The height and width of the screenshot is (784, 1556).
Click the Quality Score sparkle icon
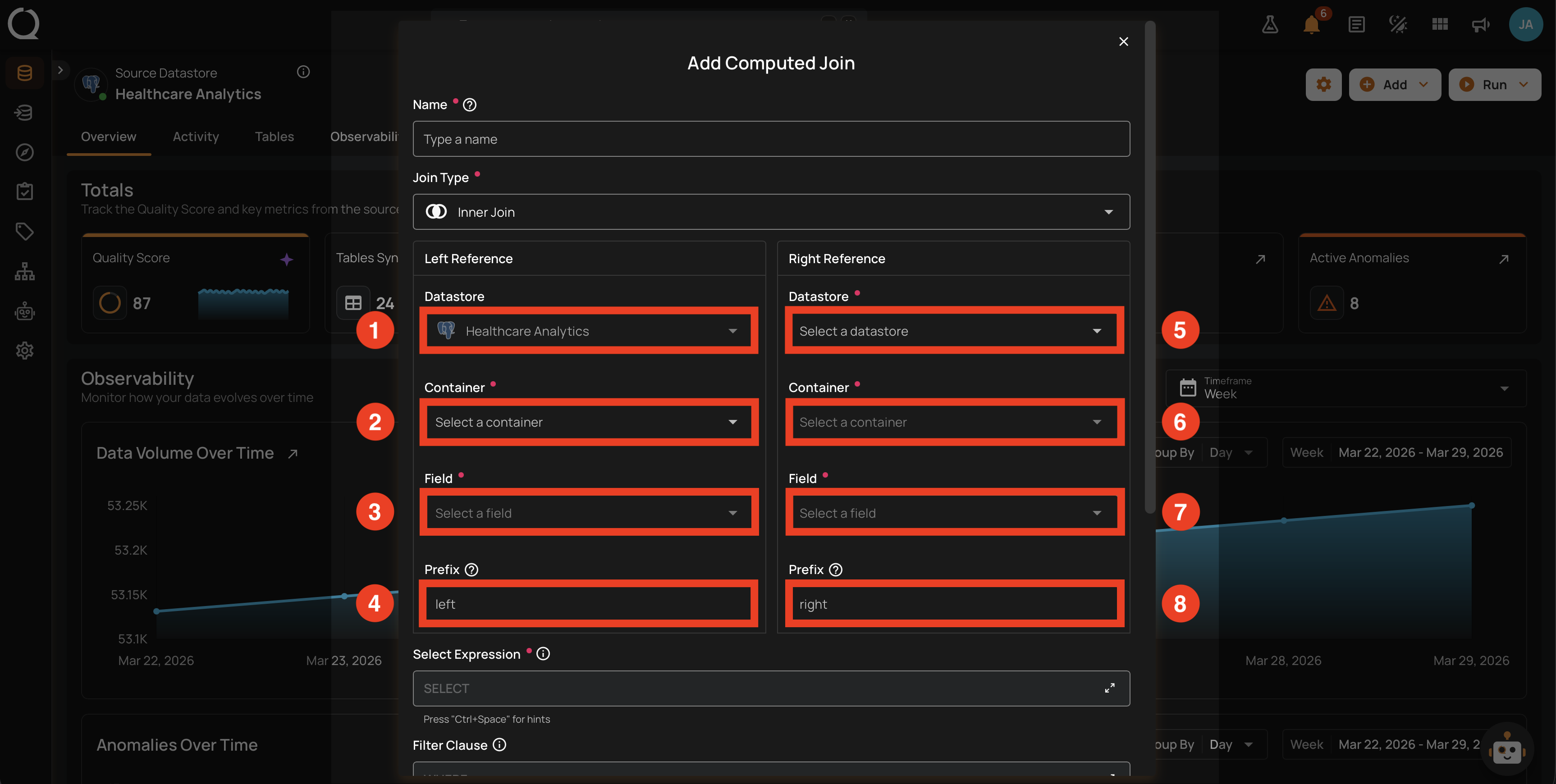[x=287, y=260]
